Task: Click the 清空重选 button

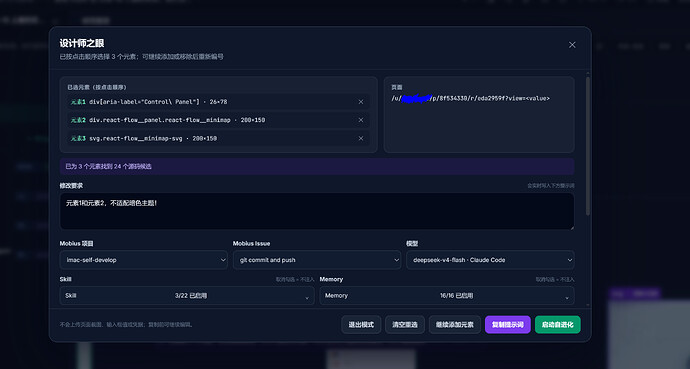Action: tap(405, 325)
